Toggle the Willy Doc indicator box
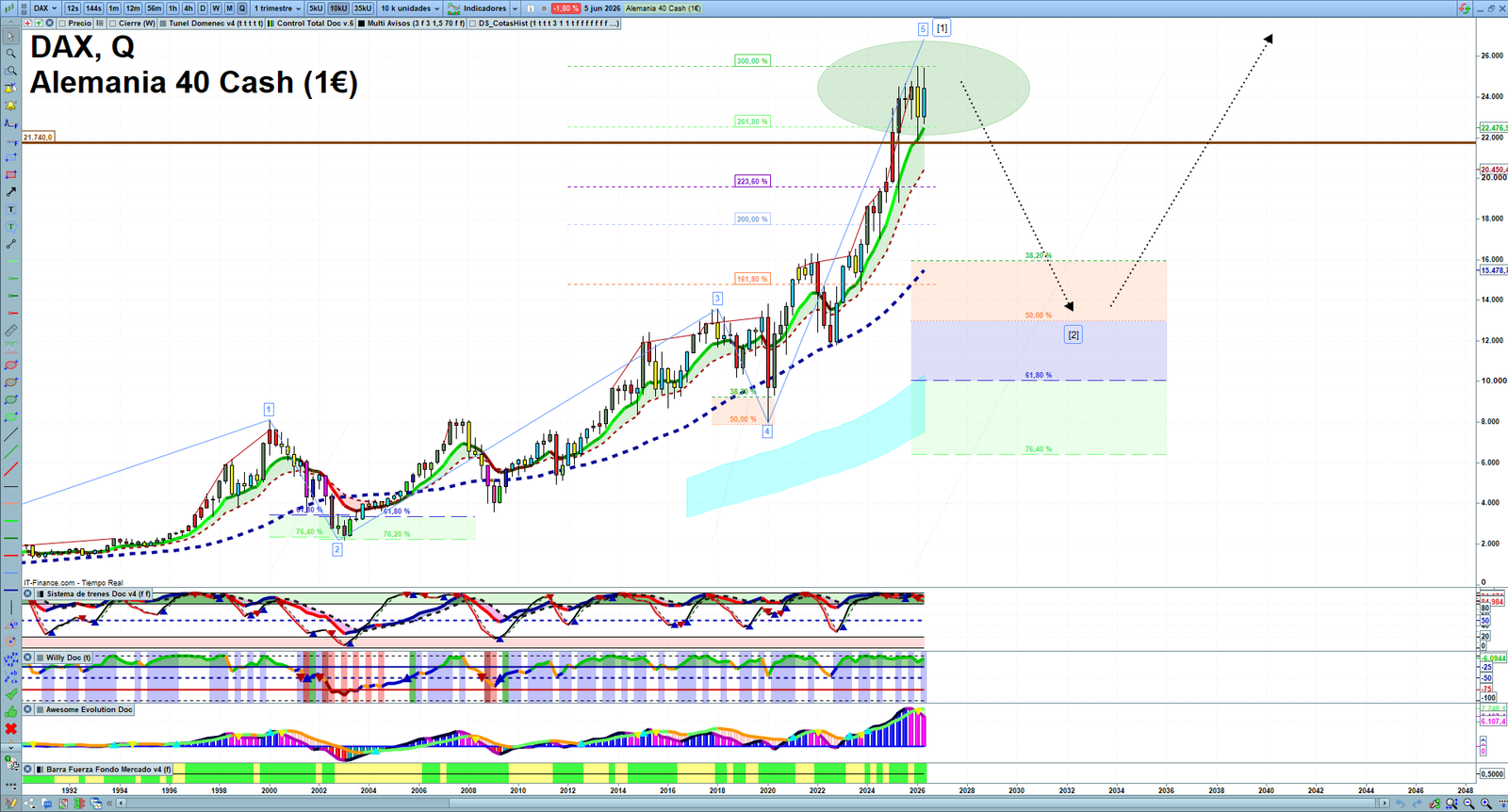This screenshot has height=812, width=1508. 41,658
